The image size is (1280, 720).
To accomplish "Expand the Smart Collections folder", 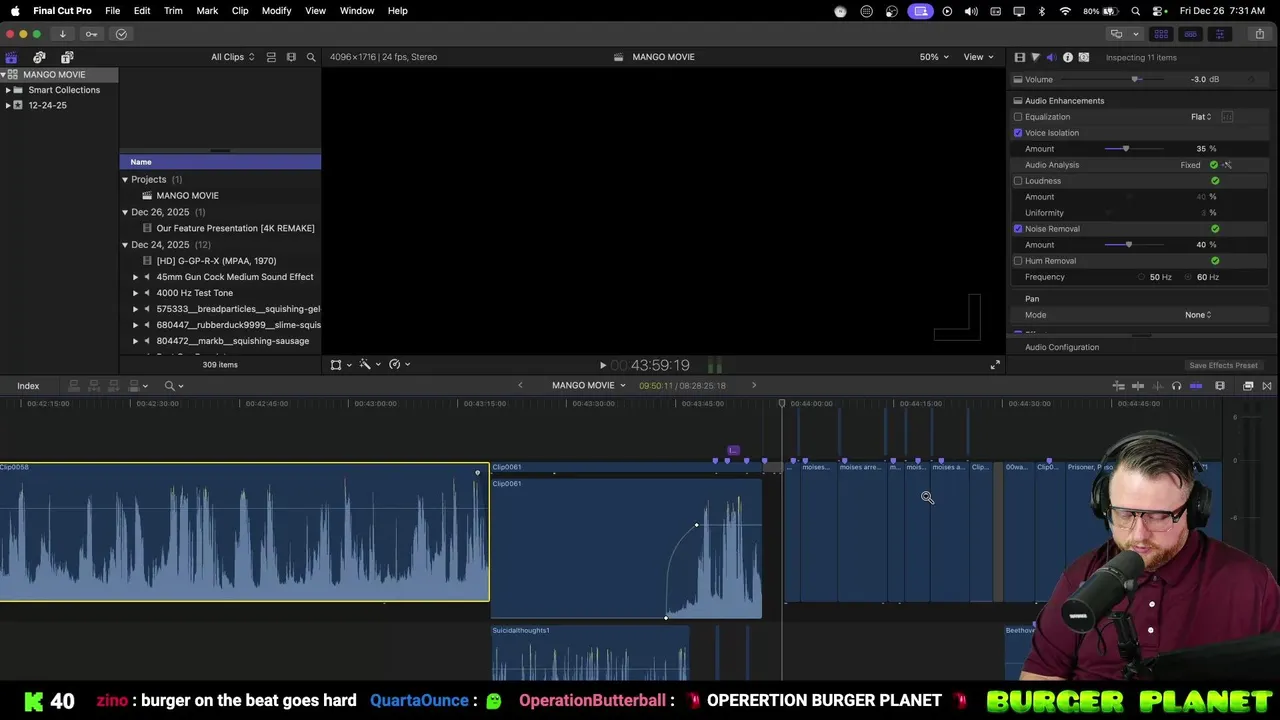I will [x=8, y=90].
